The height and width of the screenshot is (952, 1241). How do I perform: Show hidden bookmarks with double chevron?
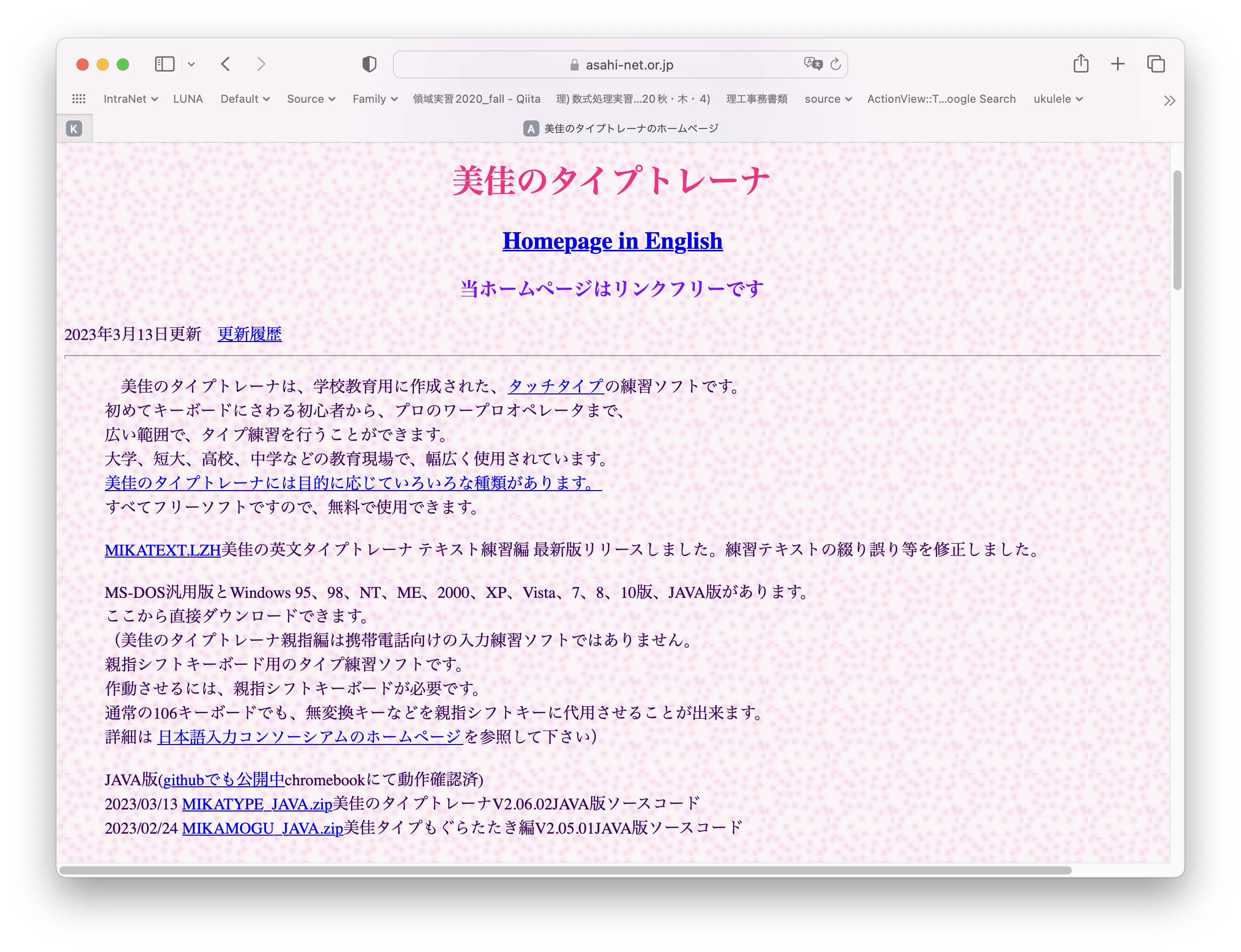click(x=1169, y=101)
